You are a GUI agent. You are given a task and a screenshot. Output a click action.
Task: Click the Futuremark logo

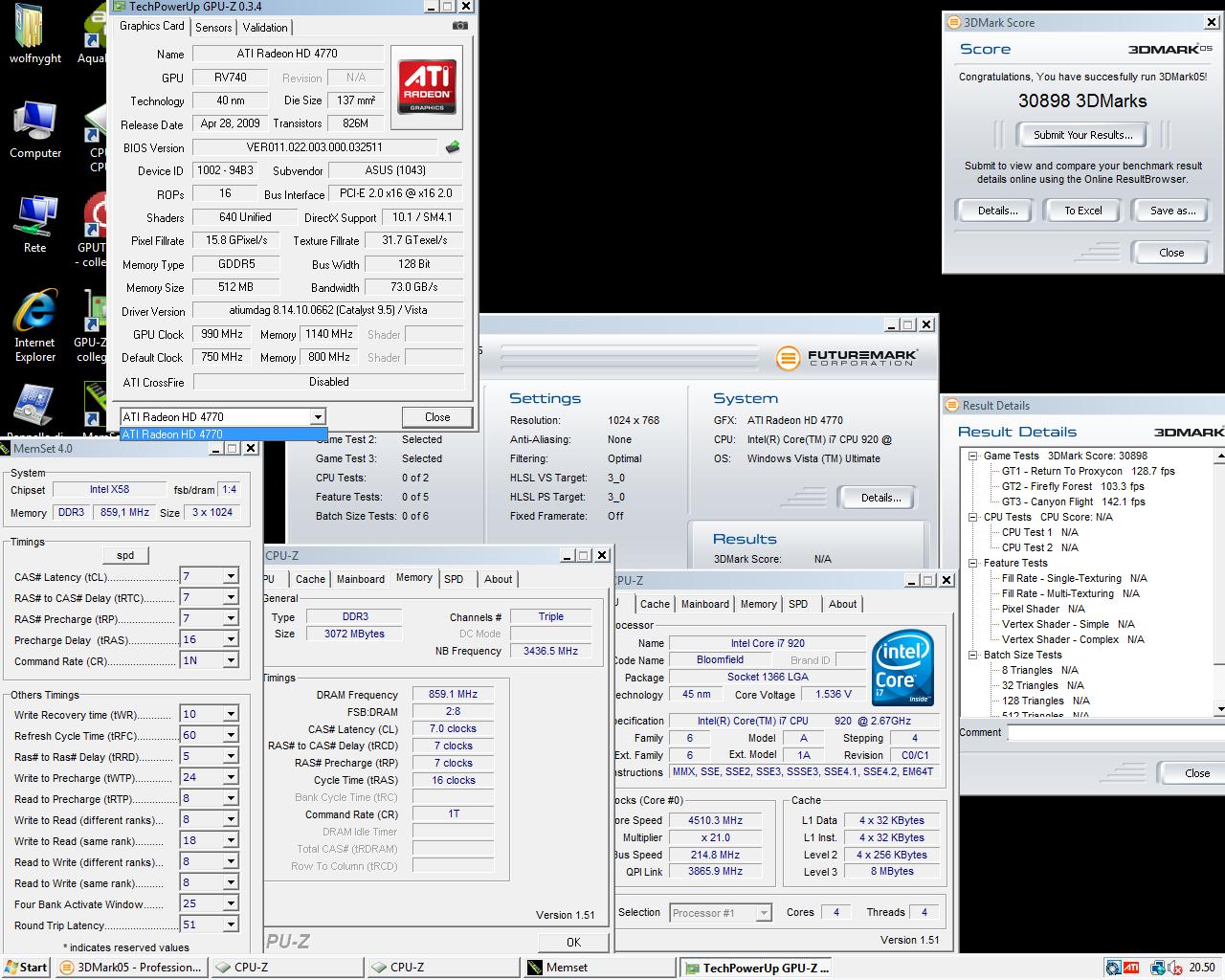(847, 358)
